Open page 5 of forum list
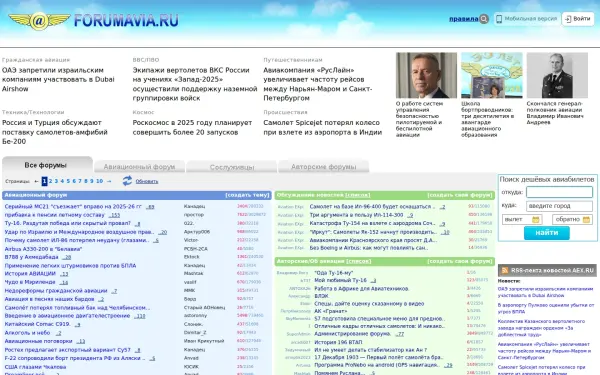This screenshot has width=600, height=375. pos(68,181)
